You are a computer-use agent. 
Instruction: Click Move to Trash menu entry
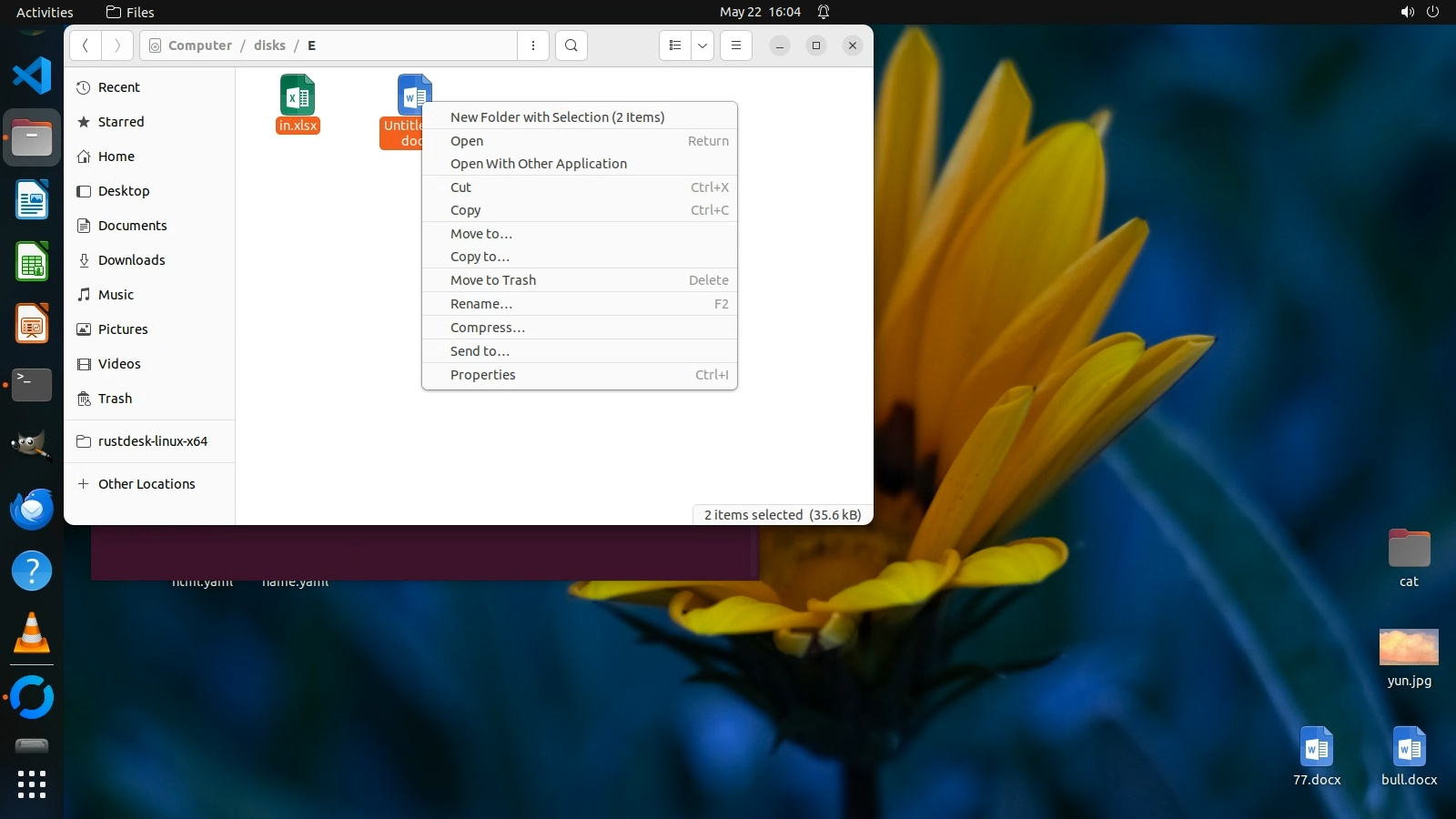click(x=493, y=280)
